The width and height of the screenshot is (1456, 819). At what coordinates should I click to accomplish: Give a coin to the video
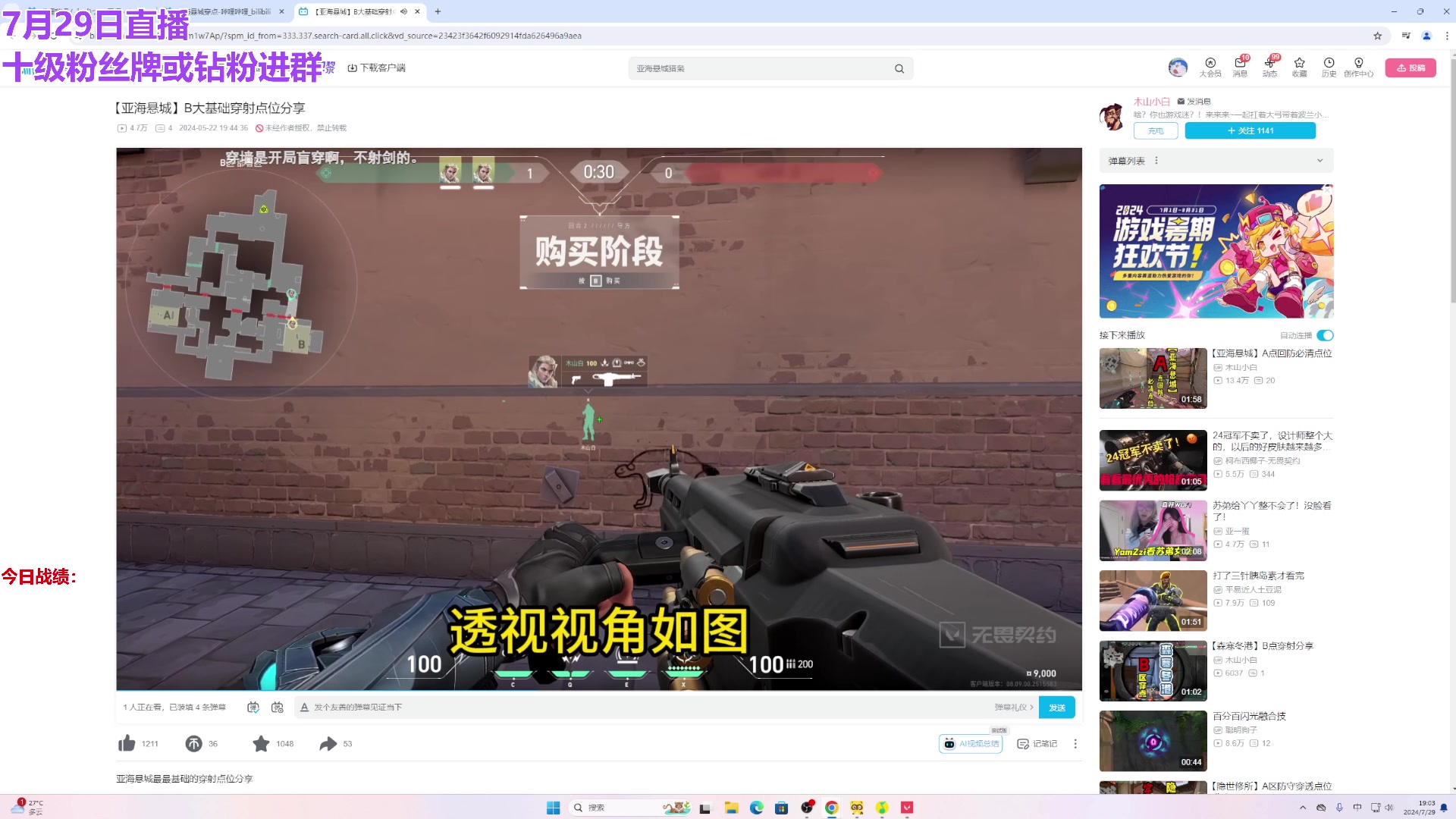tap(193, 743)
